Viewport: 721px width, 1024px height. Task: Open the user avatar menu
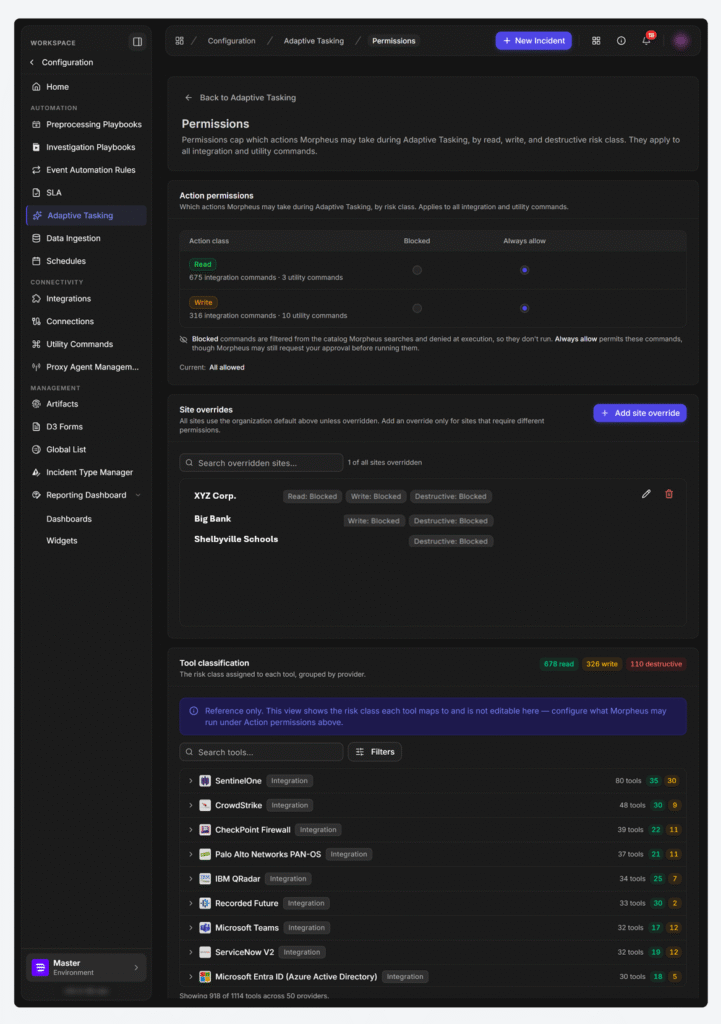[x=681, y=41]
